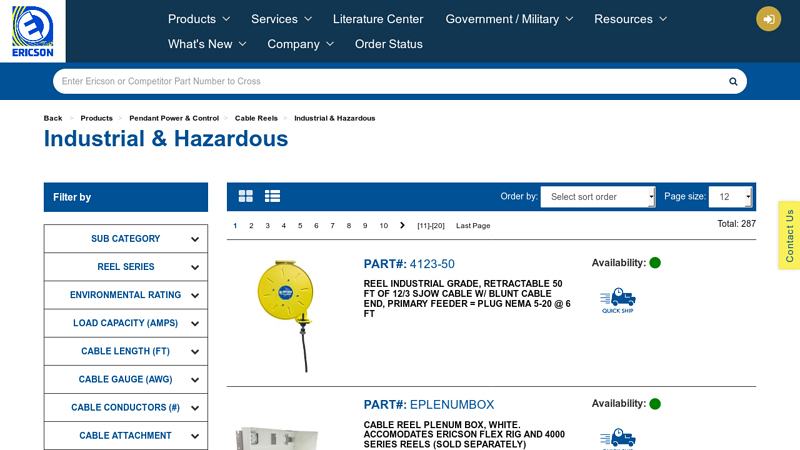Open part EPLENUMBOX link
The height and width of the screenshot is (450, 800).
(429, 405)
